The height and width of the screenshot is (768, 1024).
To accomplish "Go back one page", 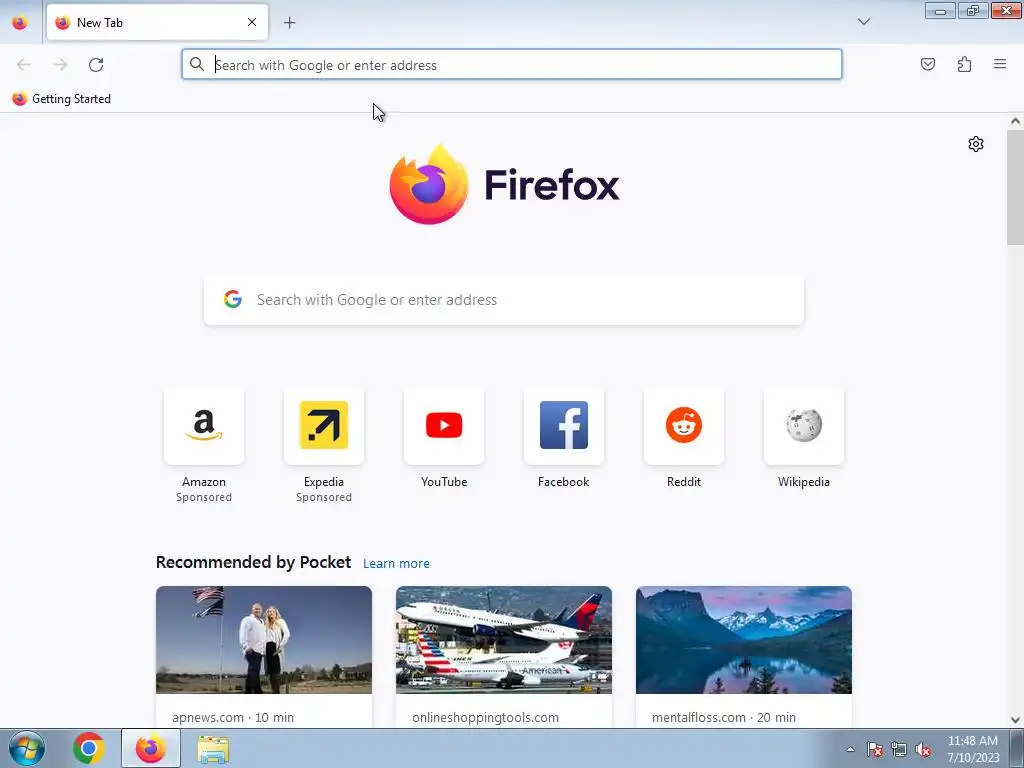I will click(x=24, y=65).
